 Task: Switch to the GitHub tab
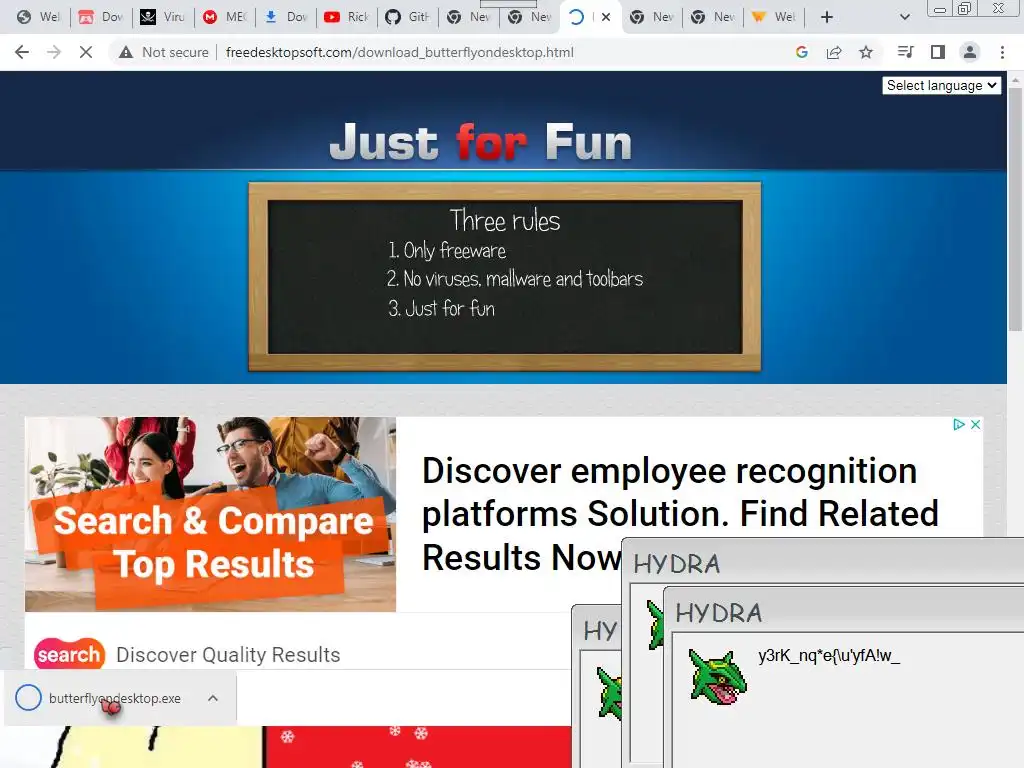407,17
